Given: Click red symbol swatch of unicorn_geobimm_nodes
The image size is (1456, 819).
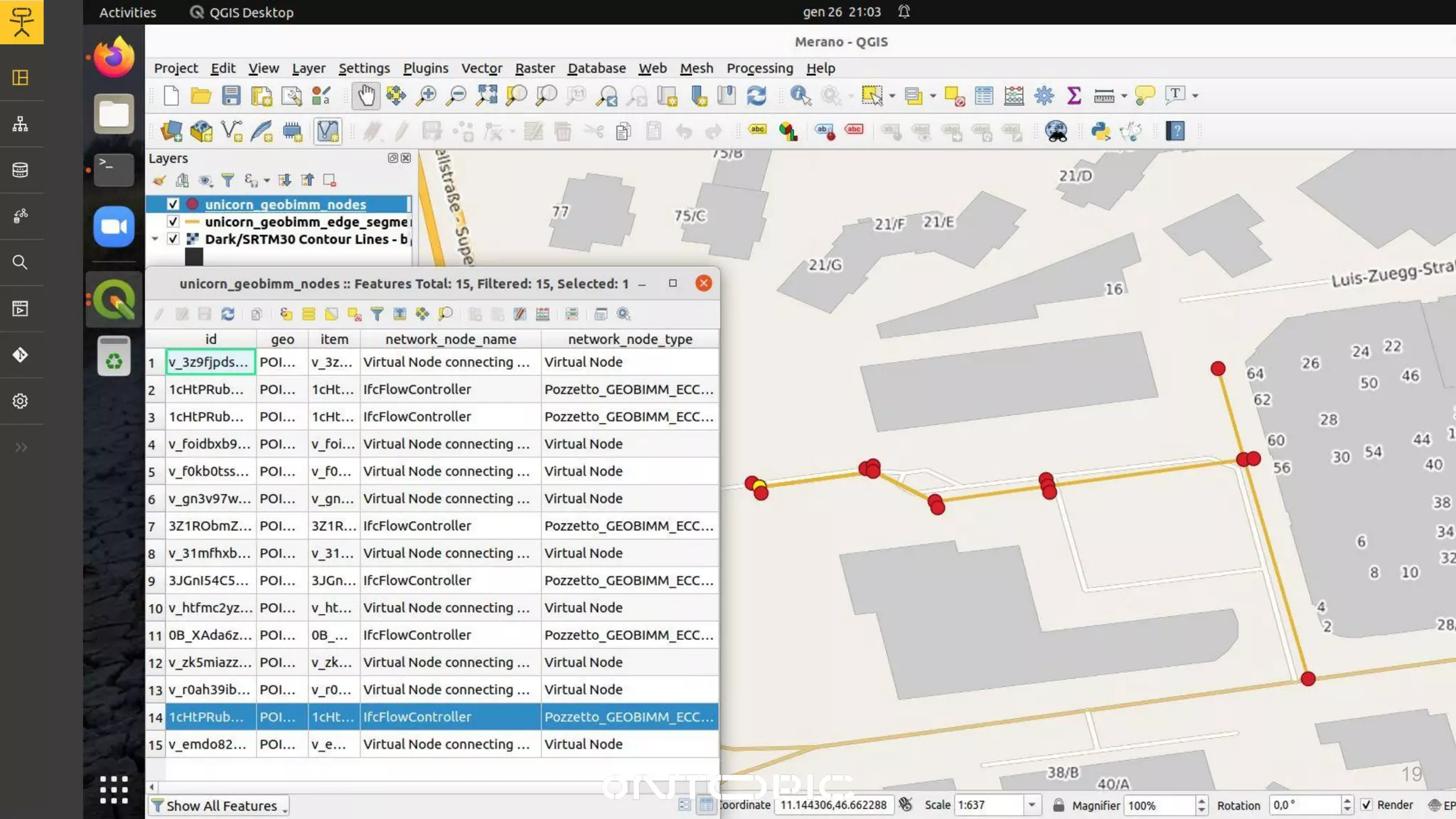Looking at the screenshot, I should pyautogui.click(x=192, y=205).
